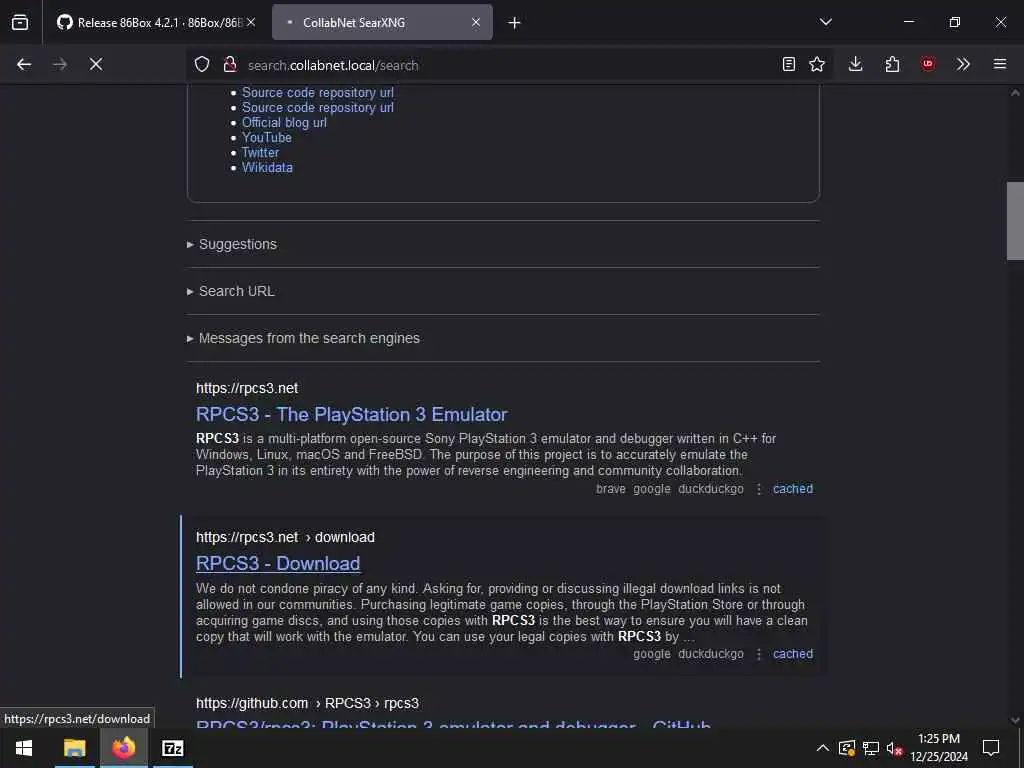Click the forward navigation arrow
This screenshot has width=1024, height=768.
[59, 64]
